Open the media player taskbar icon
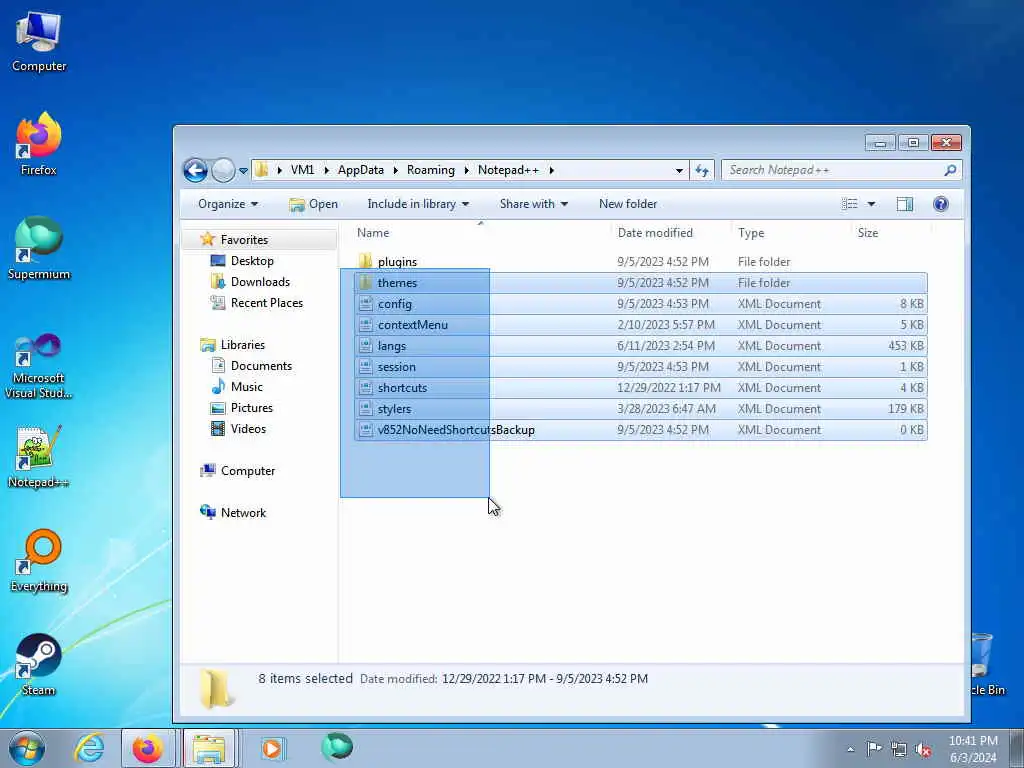 click(272, 748)
